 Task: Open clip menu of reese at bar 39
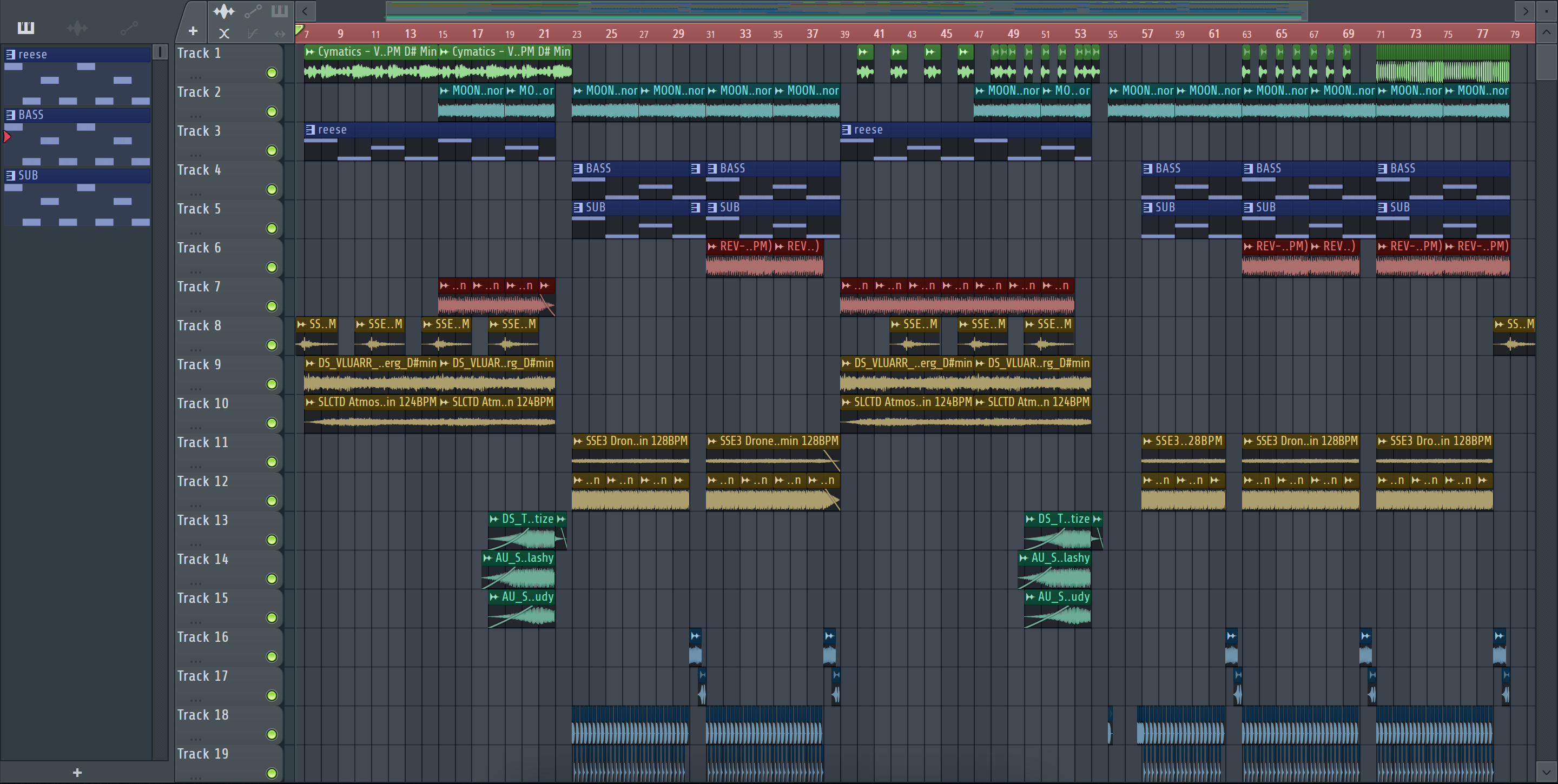pyautogui.click(x=846, y=129)
